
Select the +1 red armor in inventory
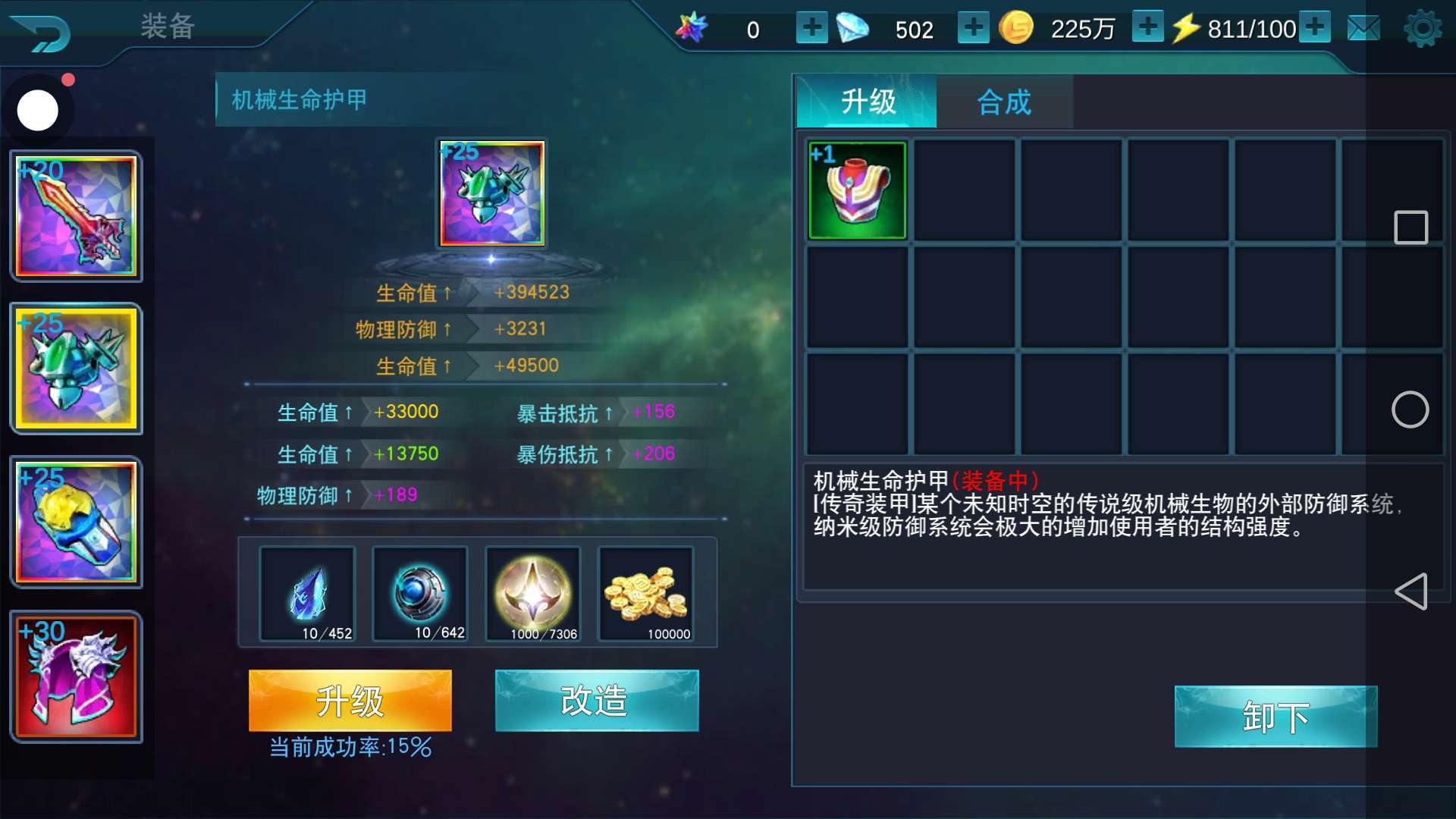click(x=857, y=190)
